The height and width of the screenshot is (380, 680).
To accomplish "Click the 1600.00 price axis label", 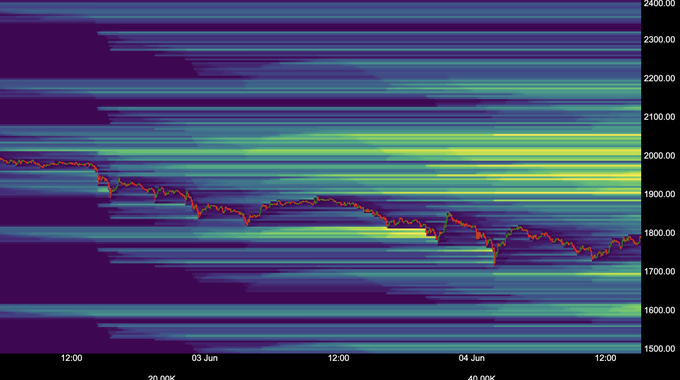I will (x=659, y=310).
